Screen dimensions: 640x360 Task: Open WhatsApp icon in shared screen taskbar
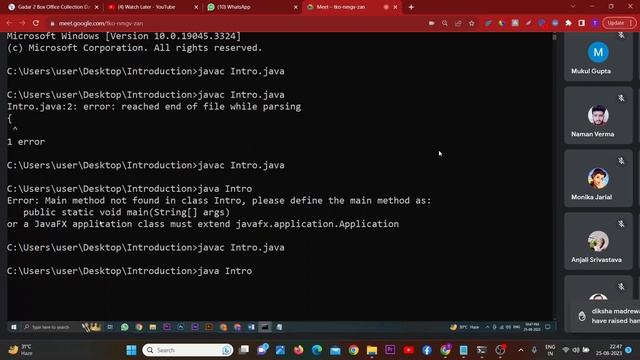click(x=124, y=327)
